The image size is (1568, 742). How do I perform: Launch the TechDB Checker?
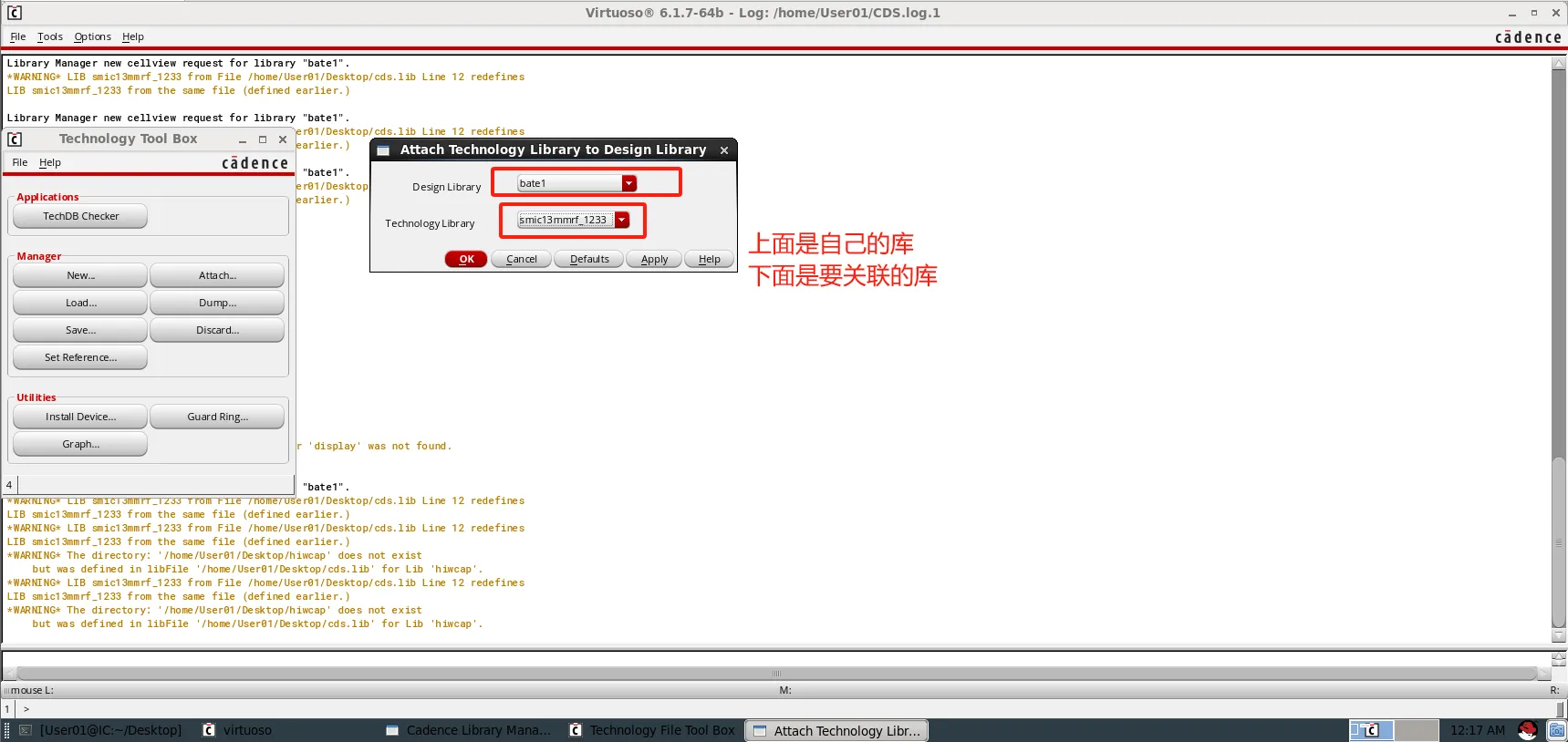pos(80,216)
